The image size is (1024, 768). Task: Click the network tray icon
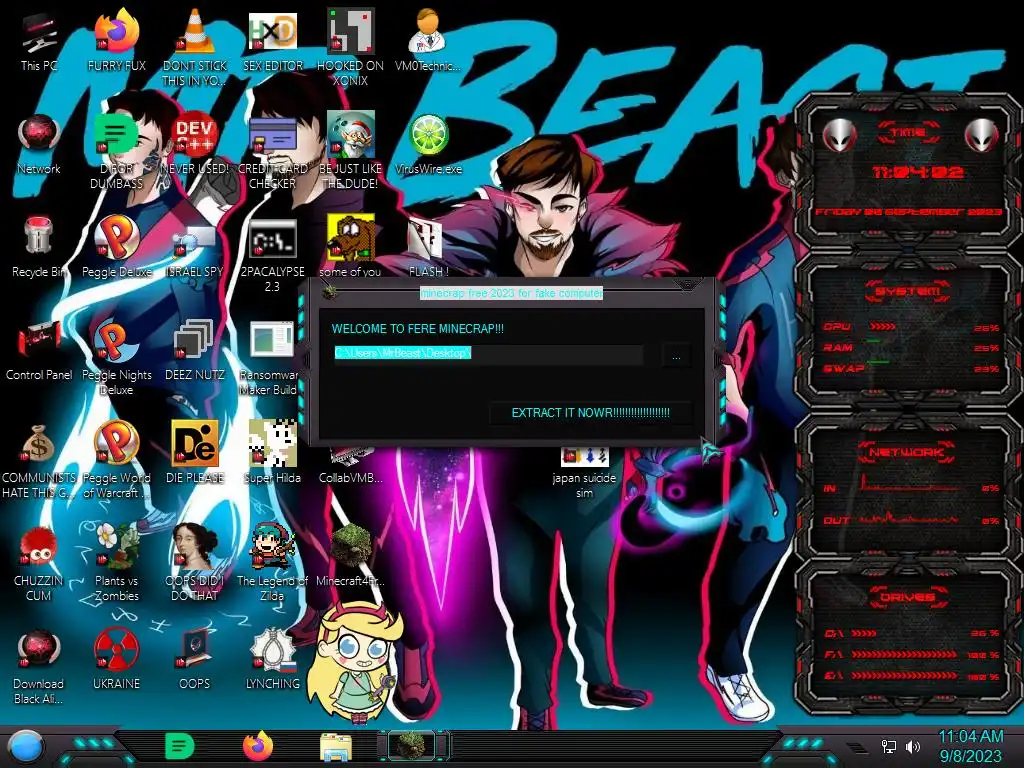[x=888, y=746]
